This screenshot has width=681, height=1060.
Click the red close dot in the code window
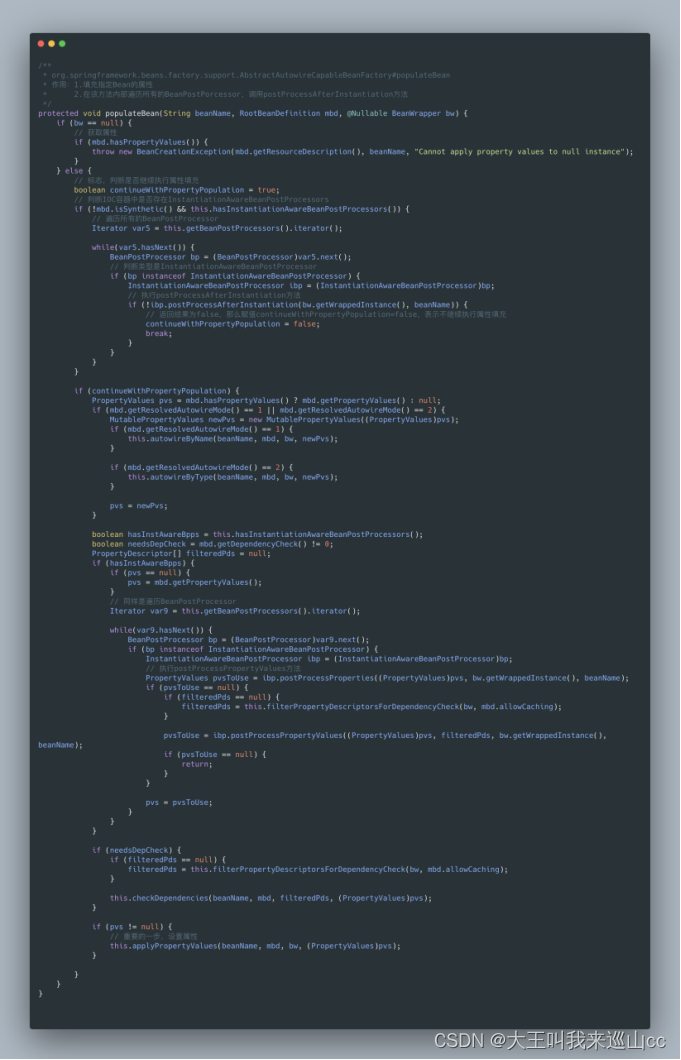pos(41,44)
